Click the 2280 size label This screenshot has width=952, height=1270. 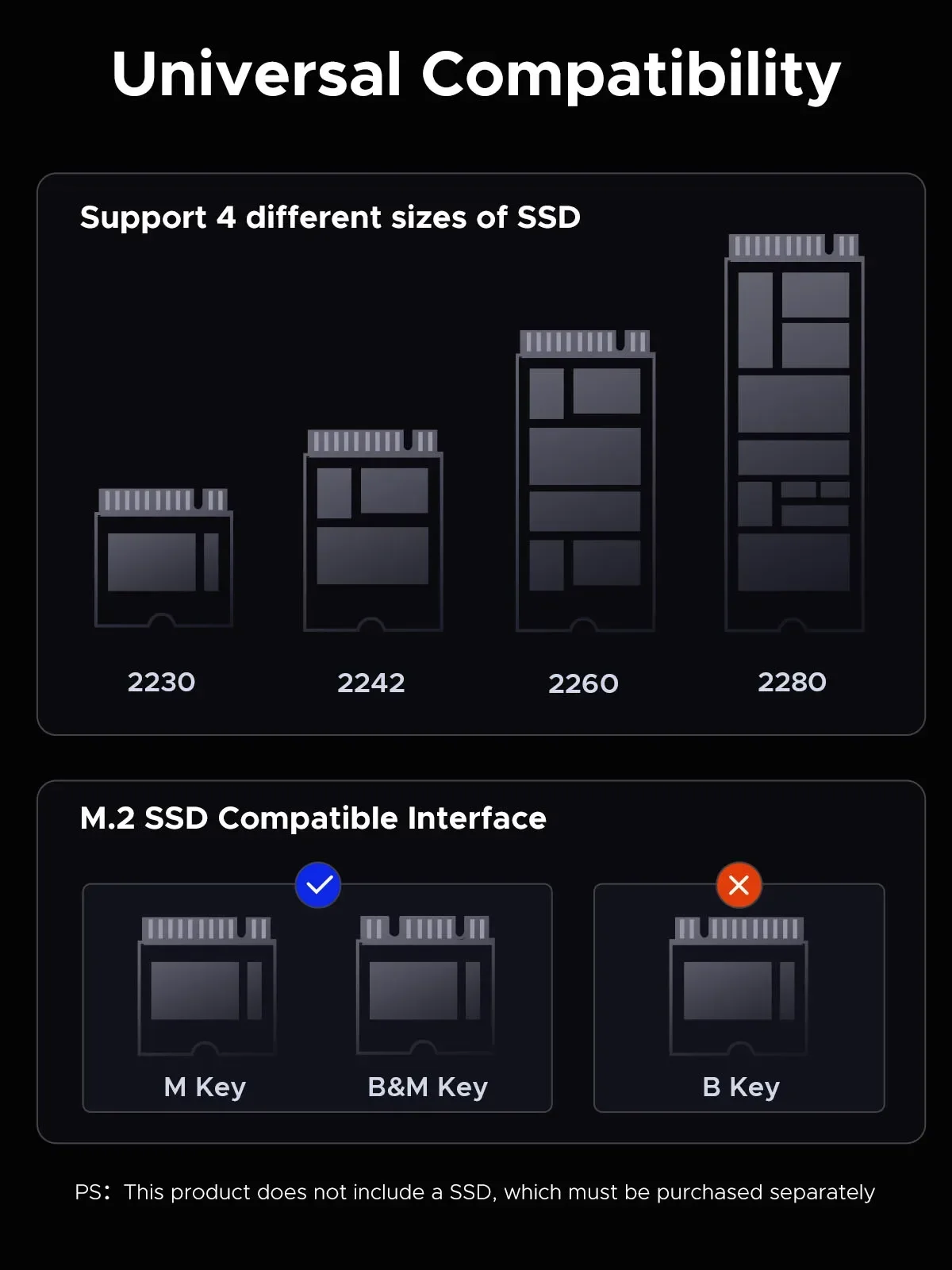(x=793, y=683)
